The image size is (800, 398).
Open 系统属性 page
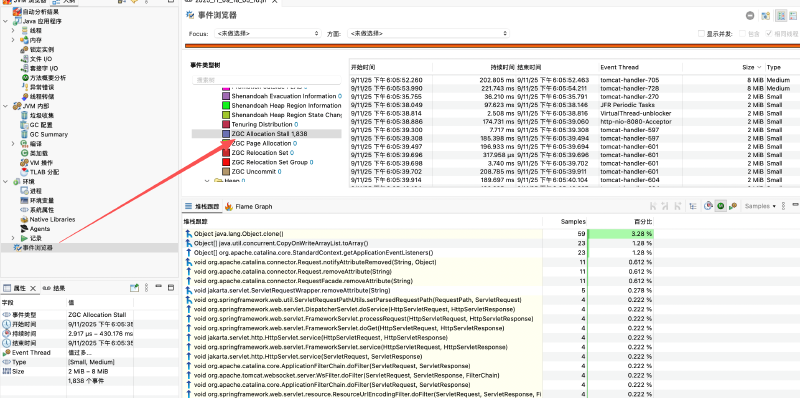42,210
